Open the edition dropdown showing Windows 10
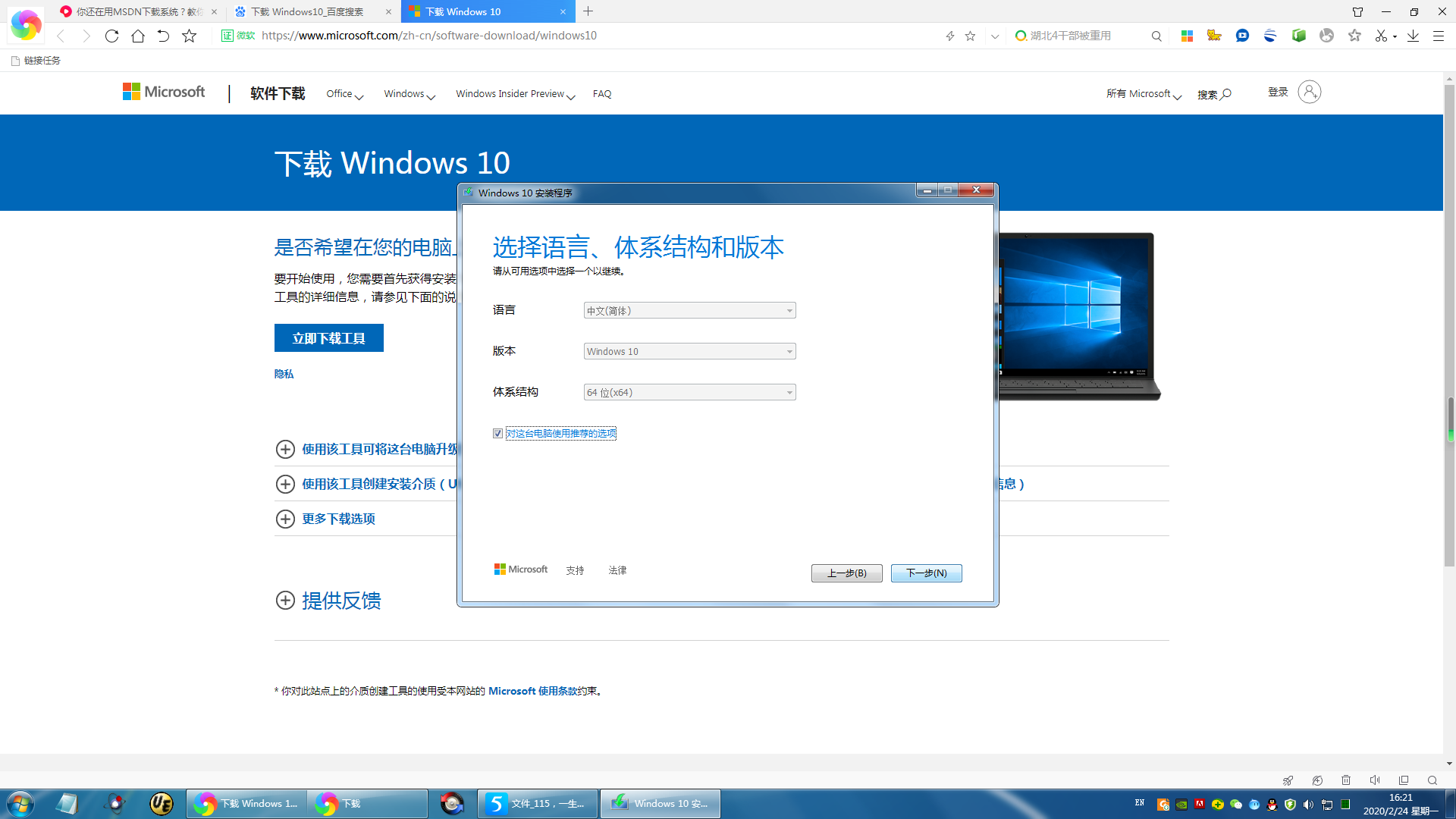This screenshot has width=1456, height=819. 689,351
